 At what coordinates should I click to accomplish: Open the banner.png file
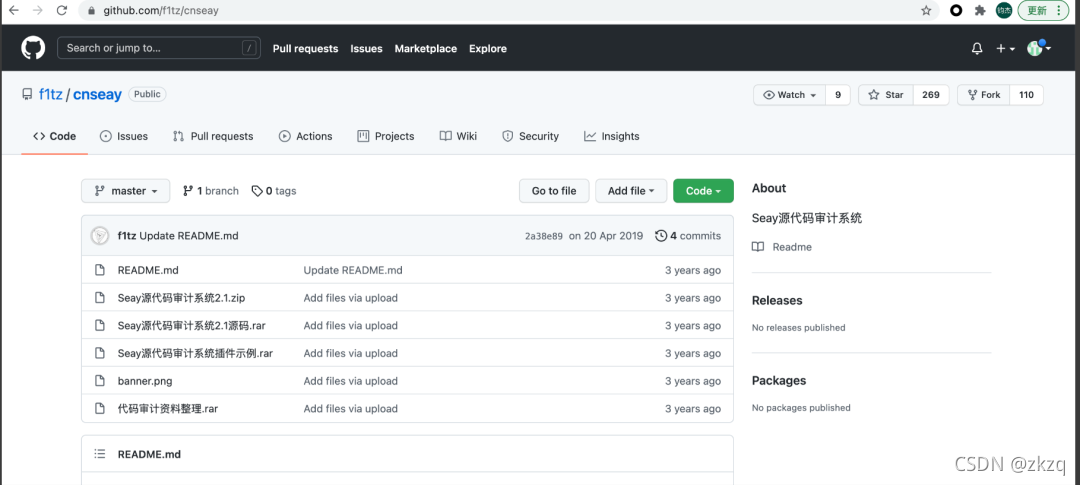click(145, 381)
